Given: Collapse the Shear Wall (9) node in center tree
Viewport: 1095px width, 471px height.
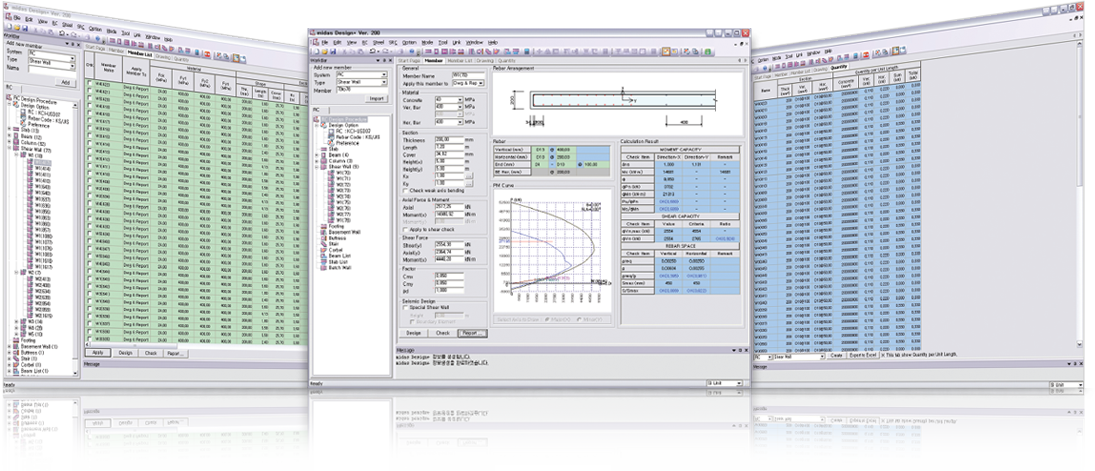Looking at the screenshot, I should 317,167.
